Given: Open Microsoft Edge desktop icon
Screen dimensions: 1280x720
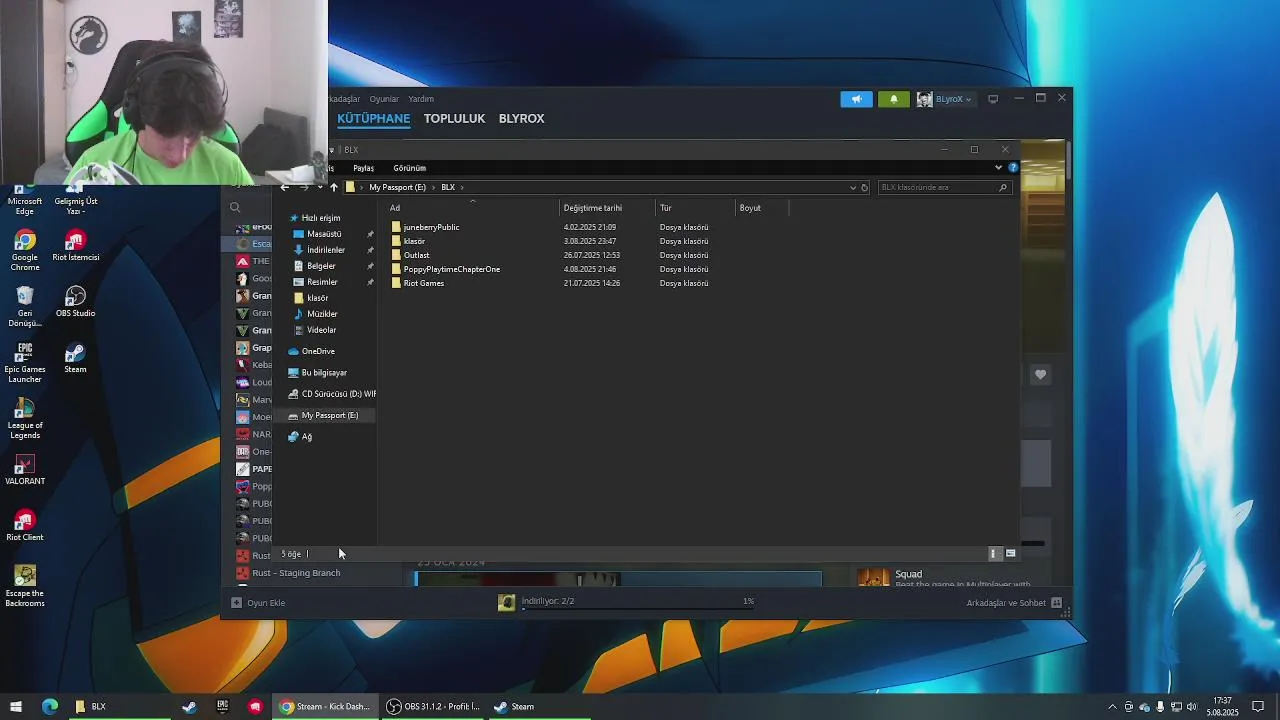Looking at the screenshot, I should tap(25, 199).
